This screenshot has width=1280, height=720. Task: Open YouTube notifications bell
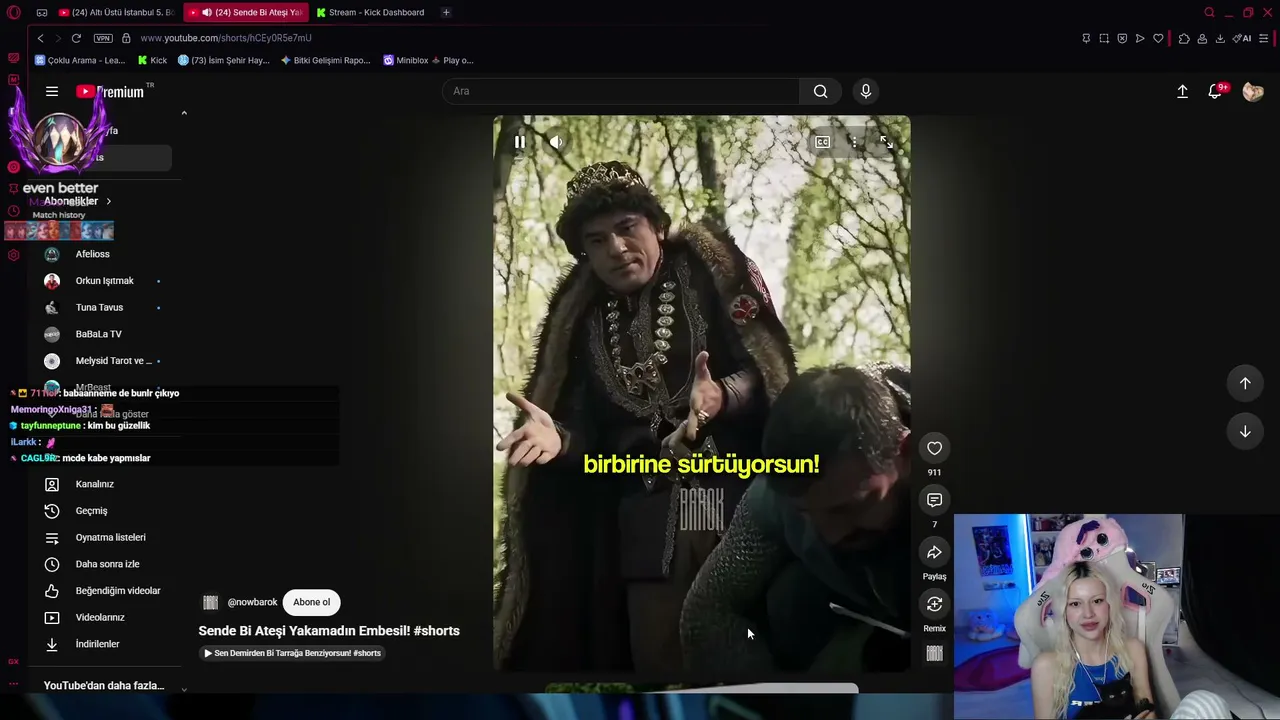[x=1216, y=91]
